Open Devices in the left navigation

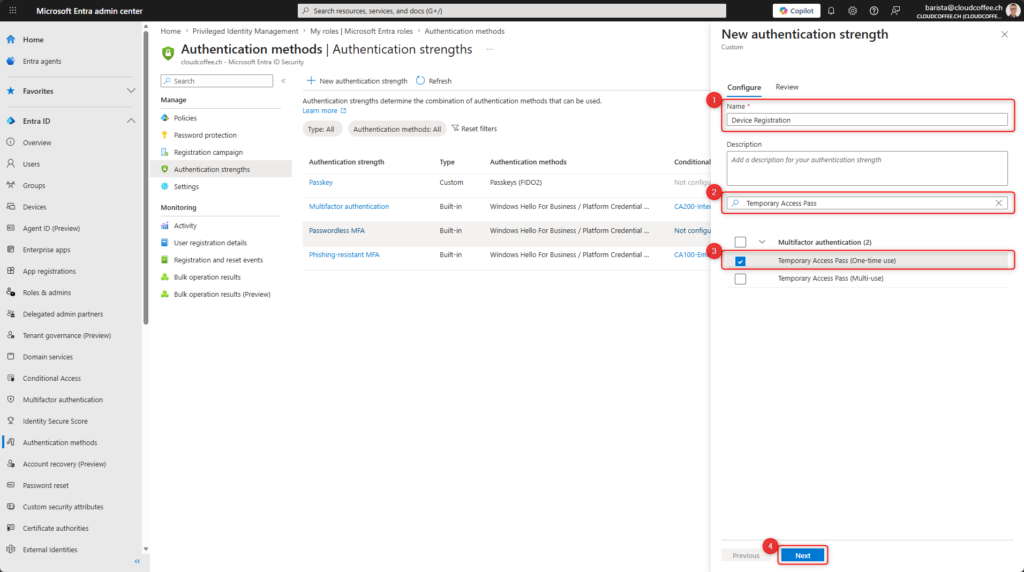click(x=35, y=207)
